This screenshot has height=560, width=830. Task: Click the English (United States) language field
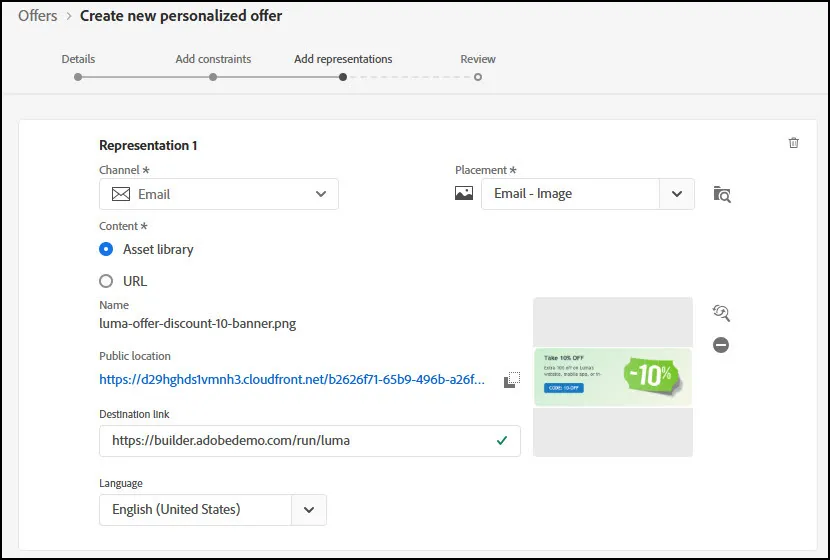click(195, 510)
